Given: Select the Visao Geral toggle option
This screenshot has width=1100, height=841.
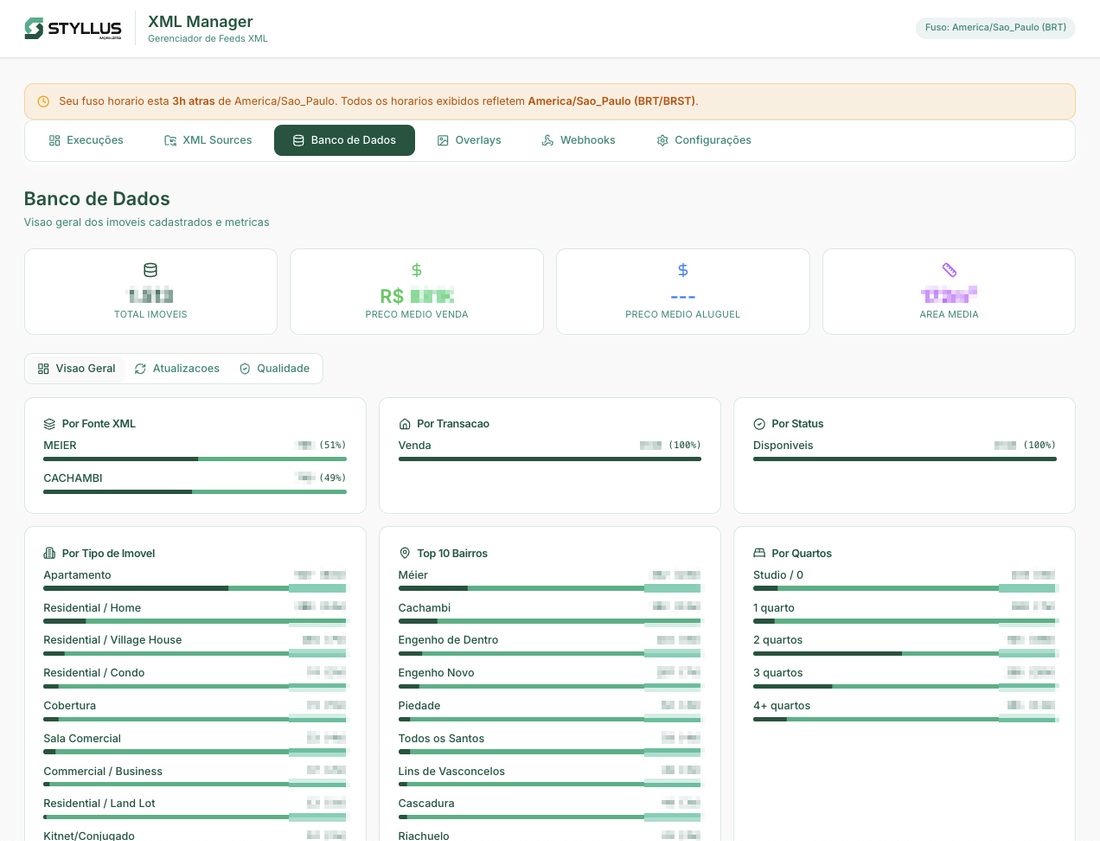Looking at the screenshot, I should (75, 368).
